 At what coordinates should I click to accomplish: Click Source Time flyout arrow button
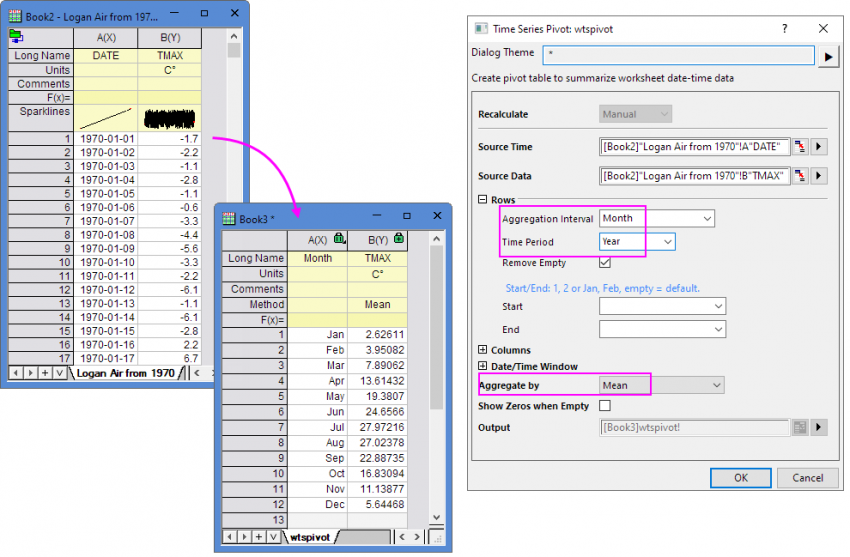(x=820, y=147)
